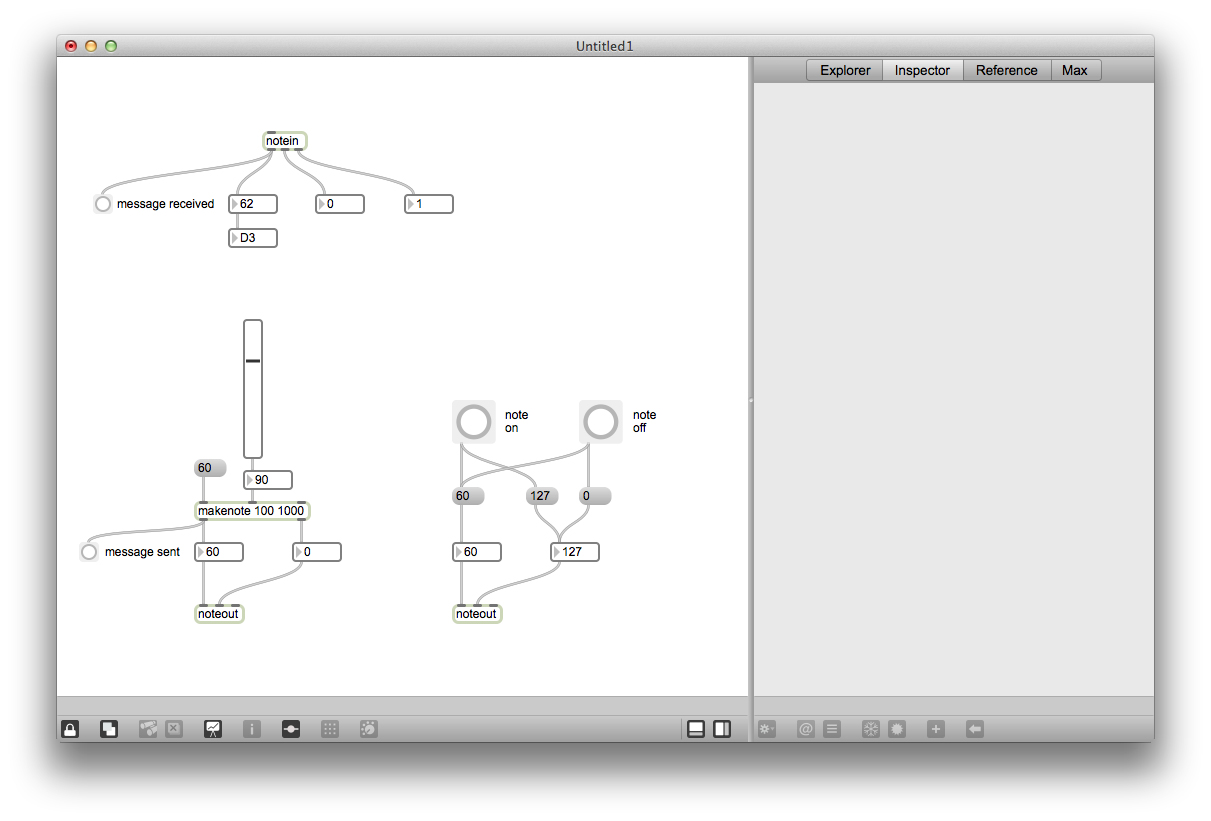Select the Max tab

[1075, 70]
